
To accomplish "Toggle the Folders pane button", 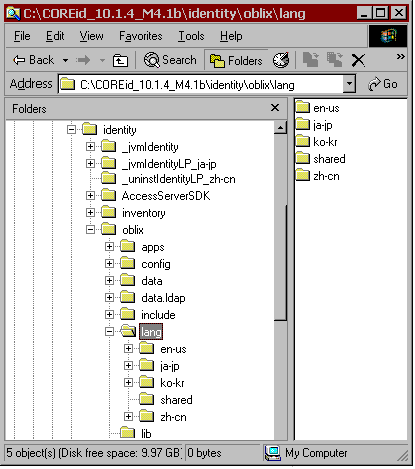I will (x=236, y=61).
